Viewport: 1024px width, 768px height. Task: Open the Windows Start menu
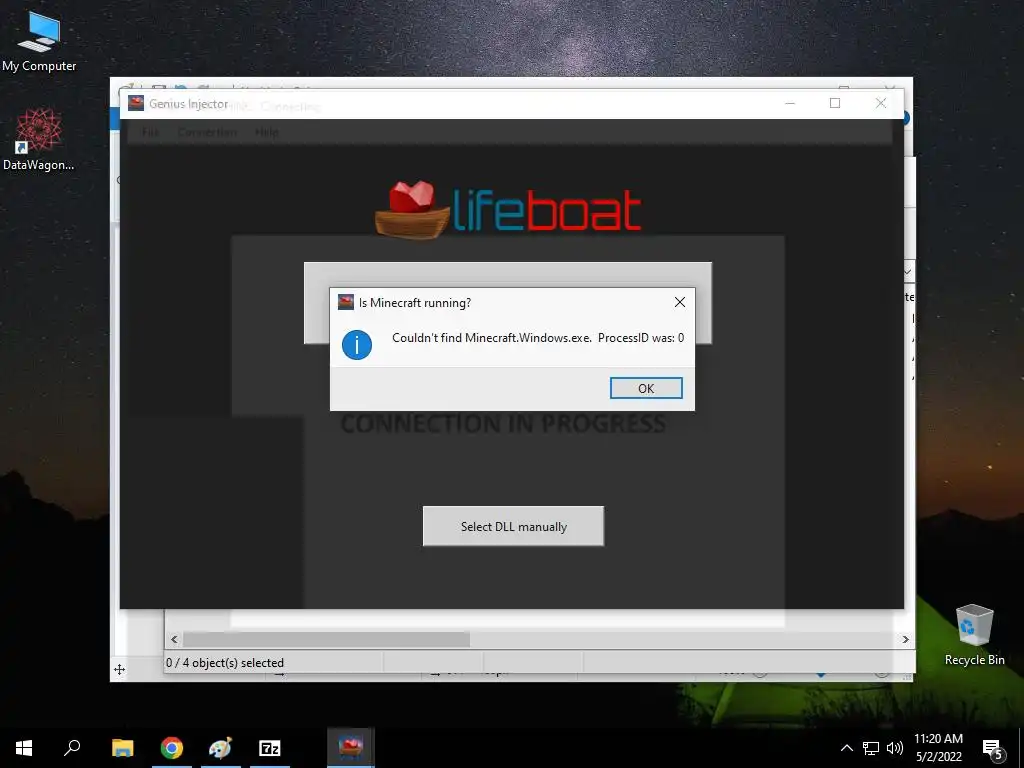(24, 748)
